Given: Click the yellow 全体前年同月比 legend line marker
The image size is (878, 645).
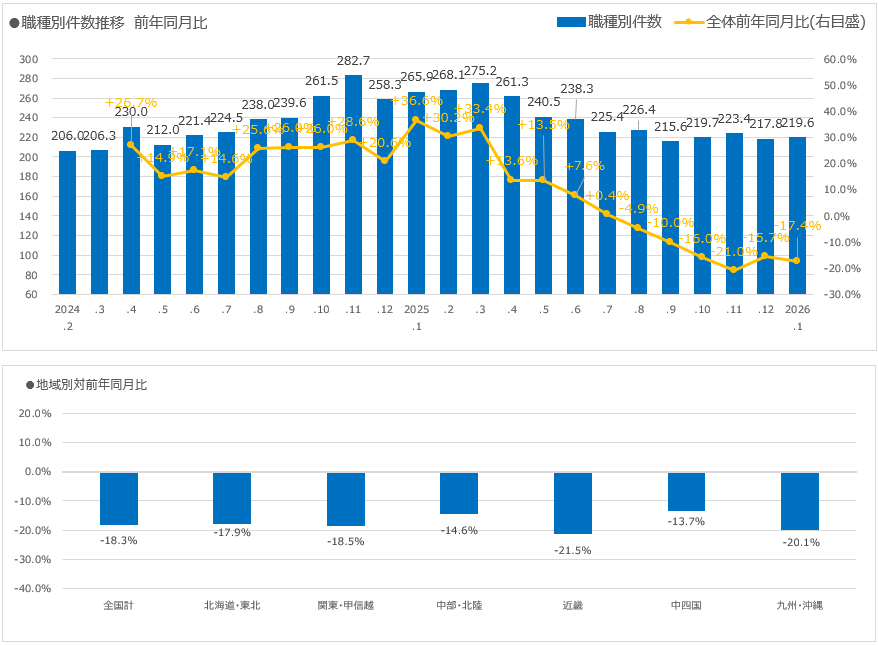Looking at the screenshot, I should click(689, 22).
